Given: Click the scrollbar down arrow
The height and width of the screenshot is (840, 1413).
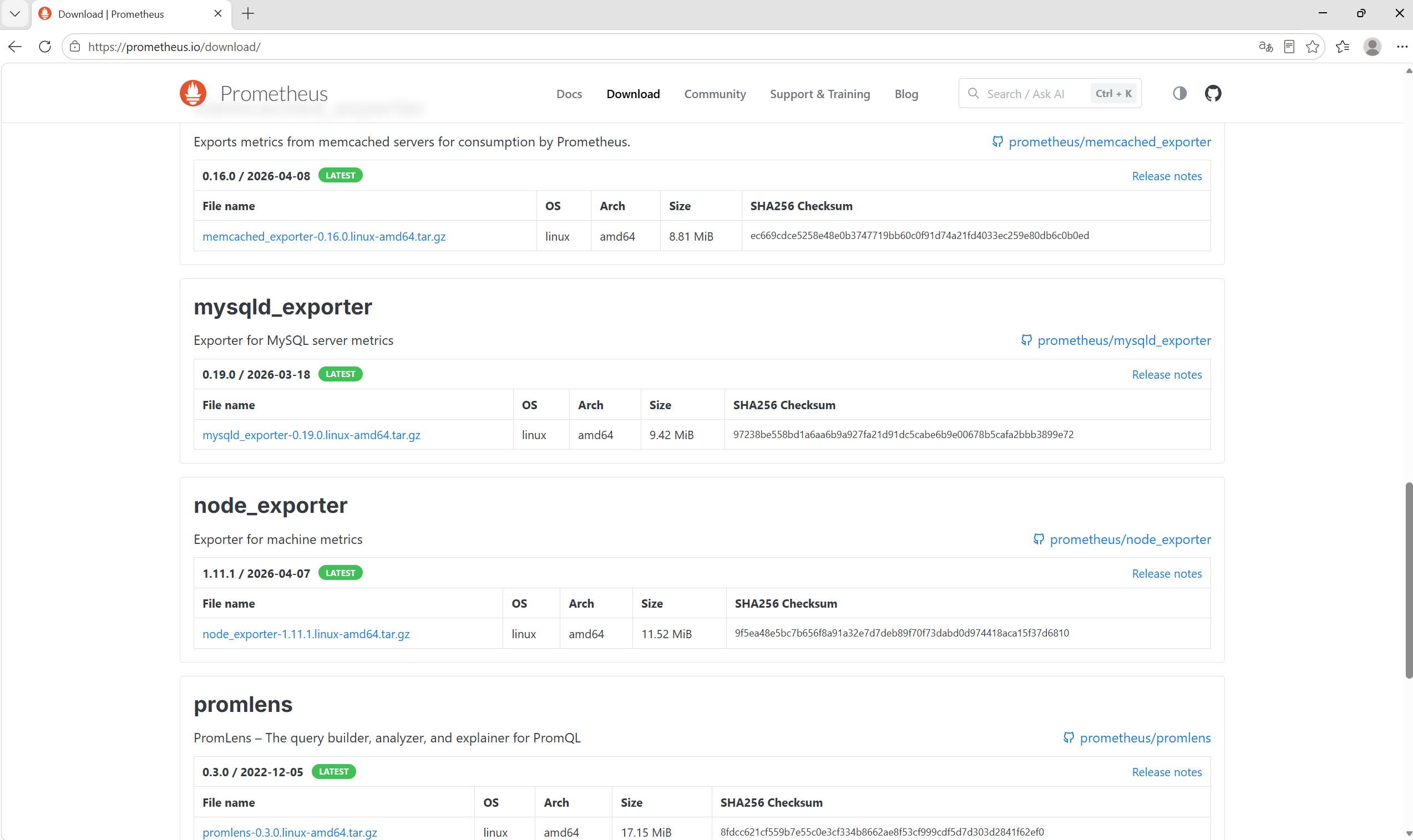Looking at the screenshot, I should point(1409,834).
